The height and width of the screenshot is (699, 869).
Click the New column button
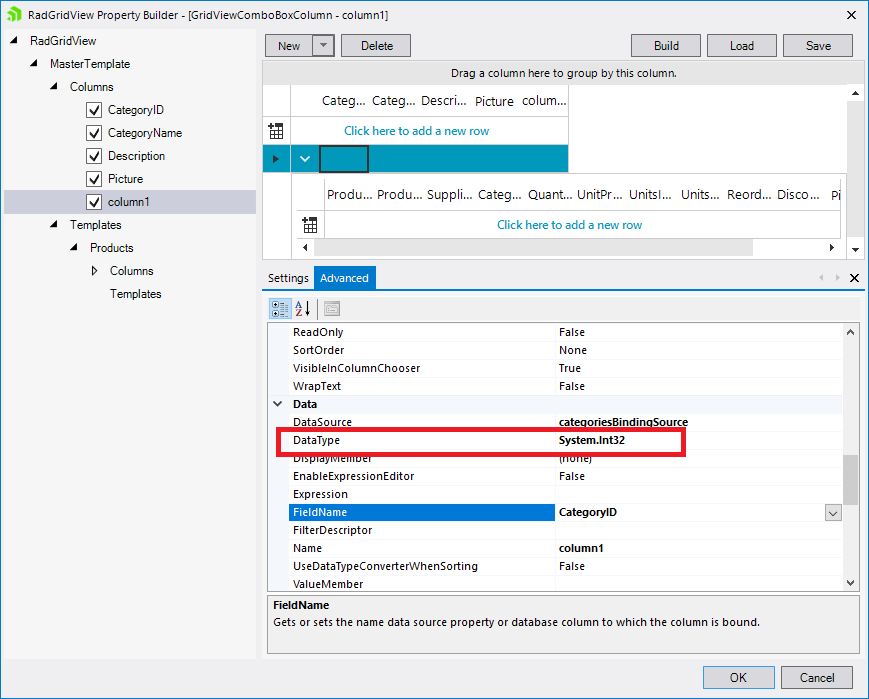[x=289, y=45]
